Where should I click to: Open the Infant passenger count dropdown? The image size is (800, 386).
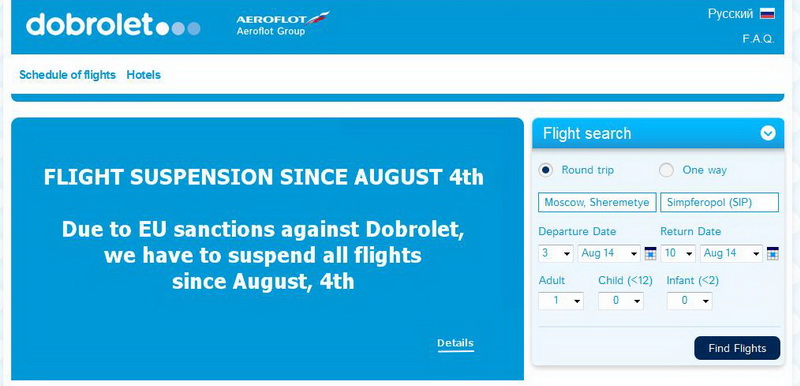689,301
